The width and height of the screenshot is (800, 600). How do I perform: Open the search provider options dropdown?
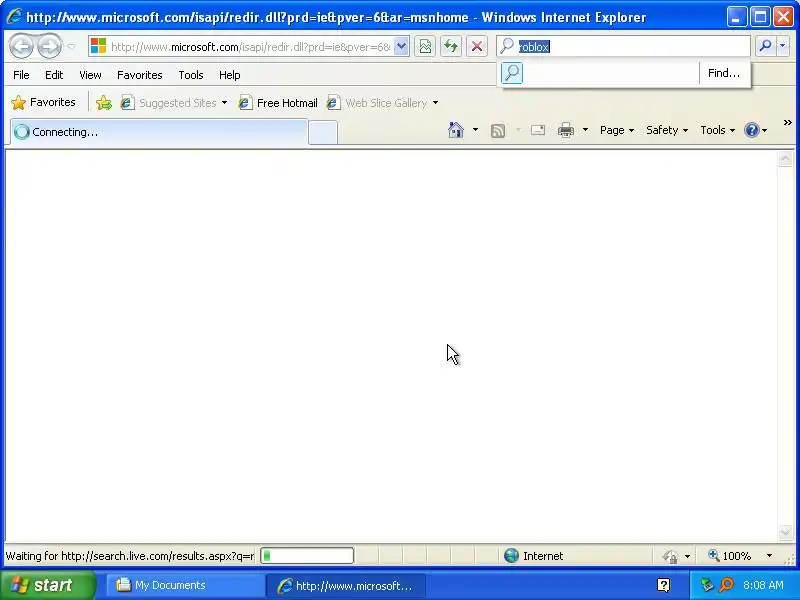[x=783, y=46]
